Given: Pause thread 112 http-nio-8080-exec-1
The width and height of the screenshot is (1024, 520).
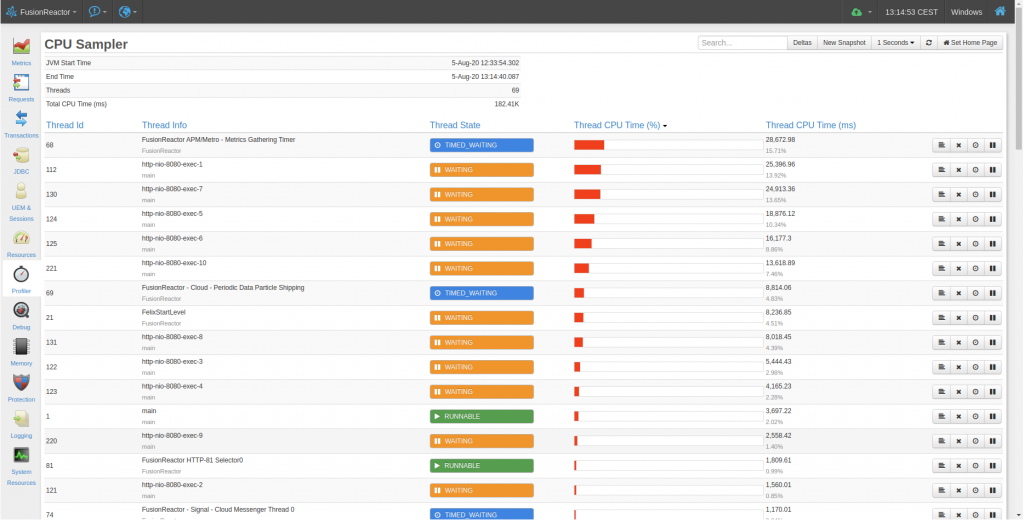Looking at the screenshot, I should pyautogui.click(x=993, y=170).
